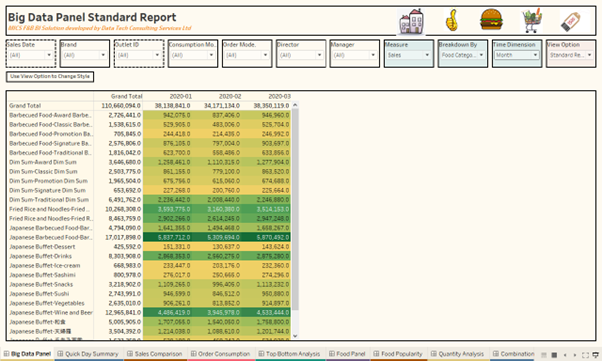Viewport: 602px width, 361px height.
Task: Open the View Option dropdown
Action: [571, 55]
